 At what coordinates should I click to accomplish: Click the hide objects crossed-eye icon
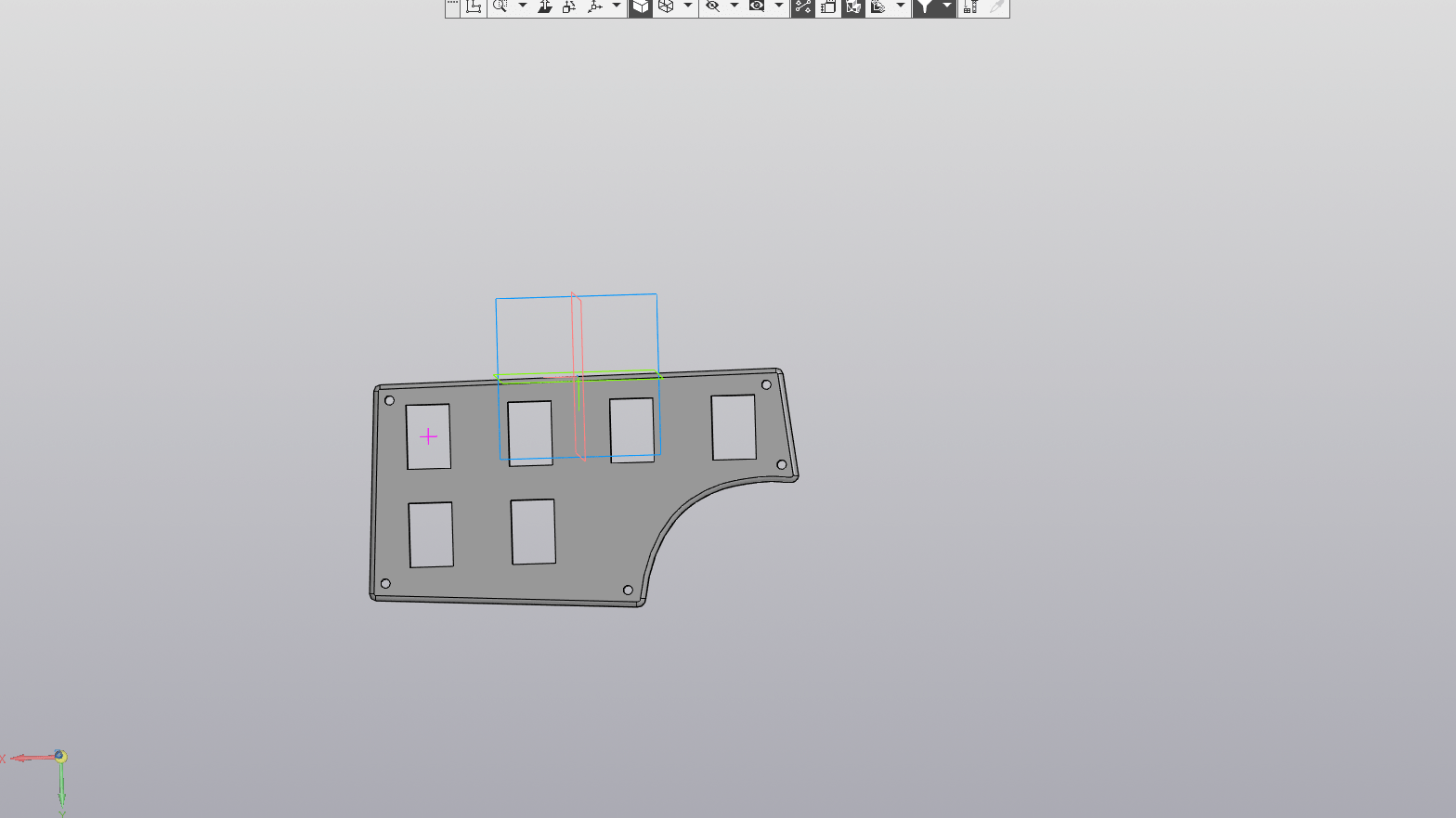[x=712, y=6]
